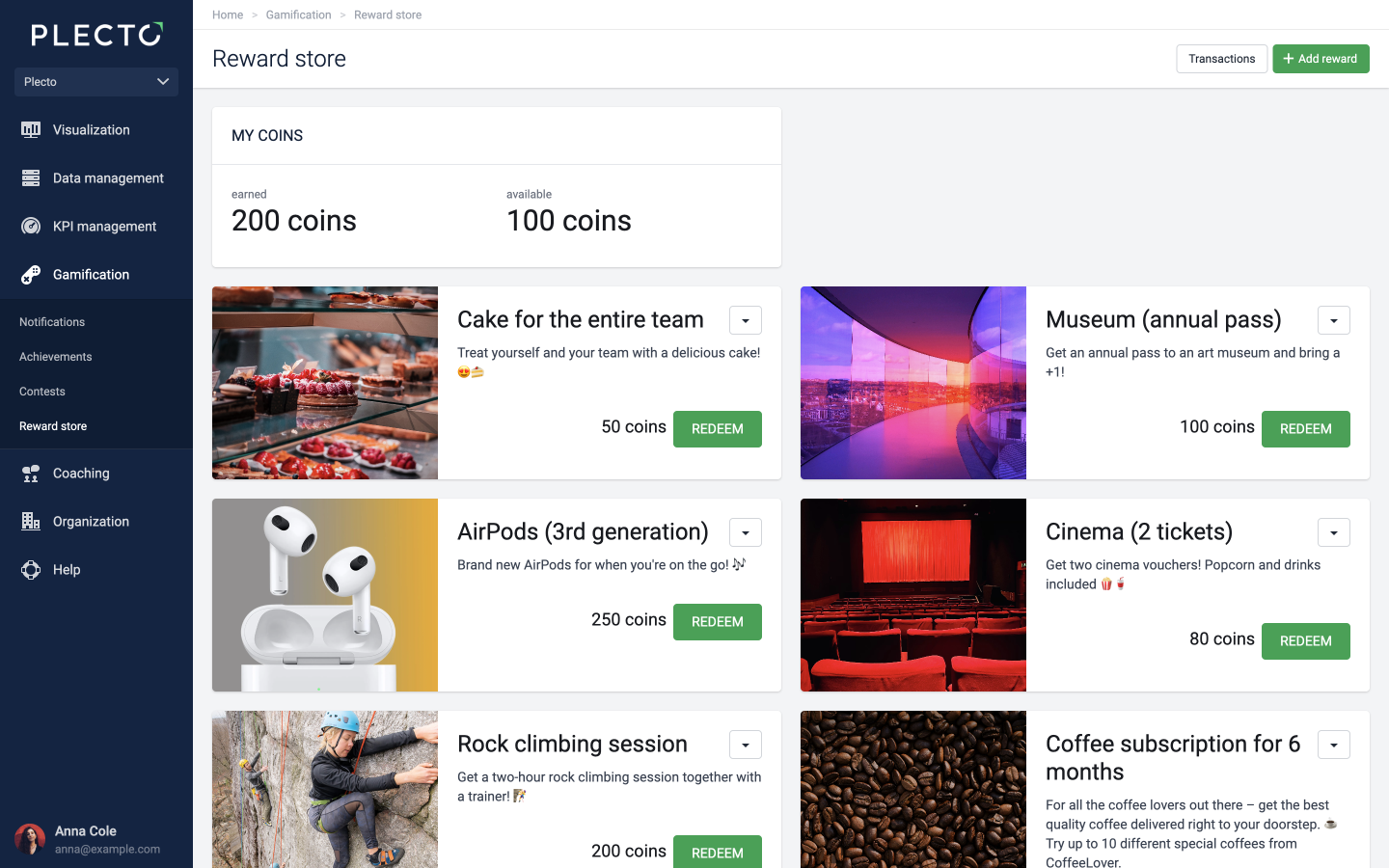Click the red cinema seats image
Screen dimensions: 1389x868
point(913,595)
